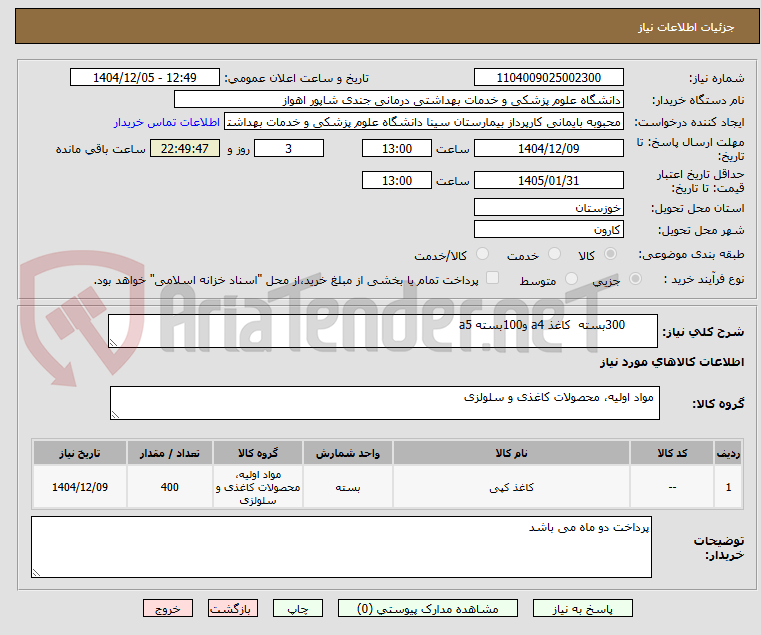Click the بازگشت back button
This screenshot has height=635, width=761.
[x=233, y=608]
